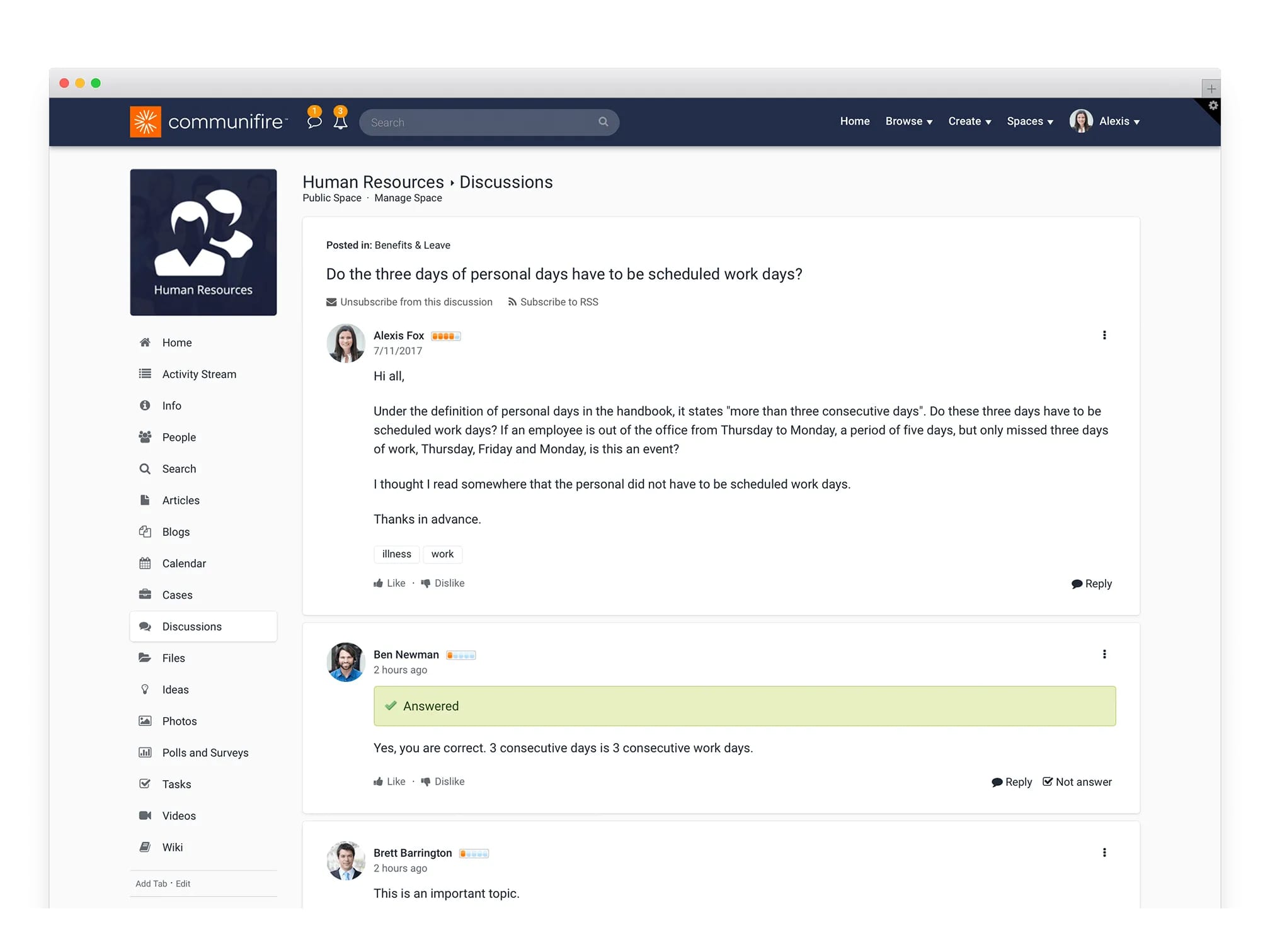Click Brett Barrington's reputation level bar

(474, 854)
